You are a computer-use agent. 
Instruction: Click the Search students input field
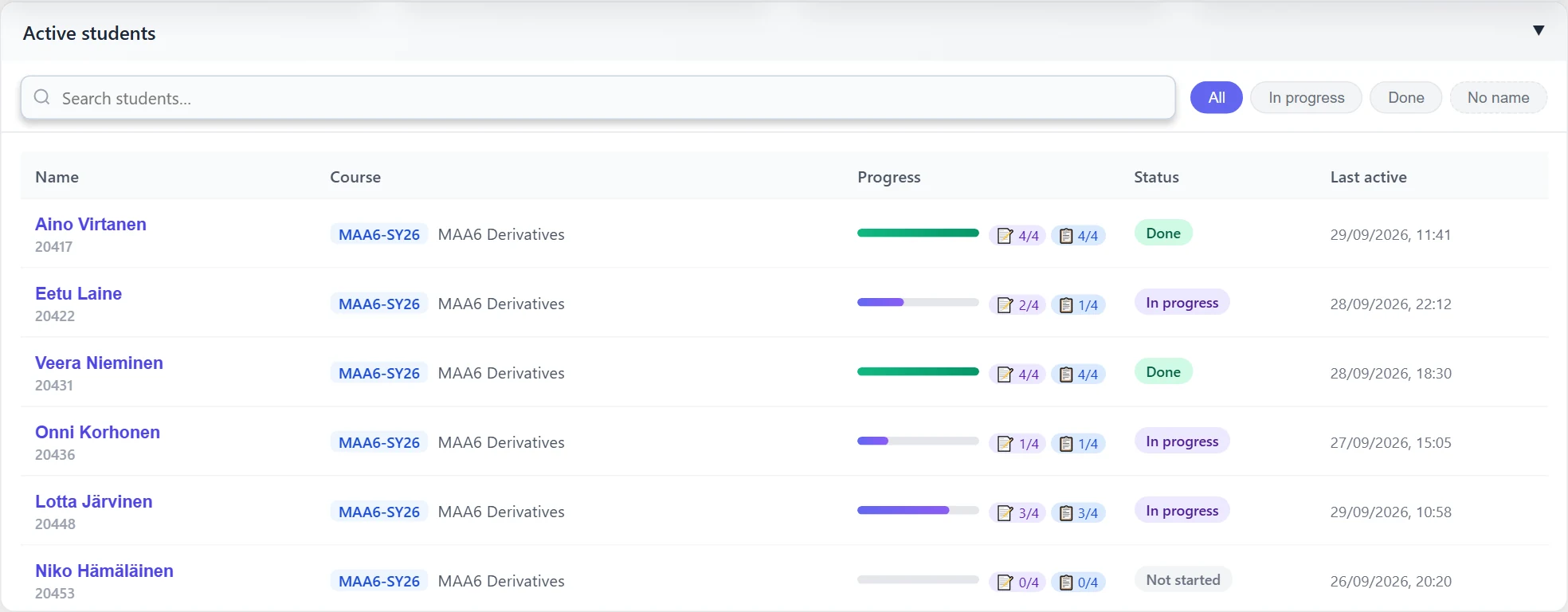click(x=598, y=98)
